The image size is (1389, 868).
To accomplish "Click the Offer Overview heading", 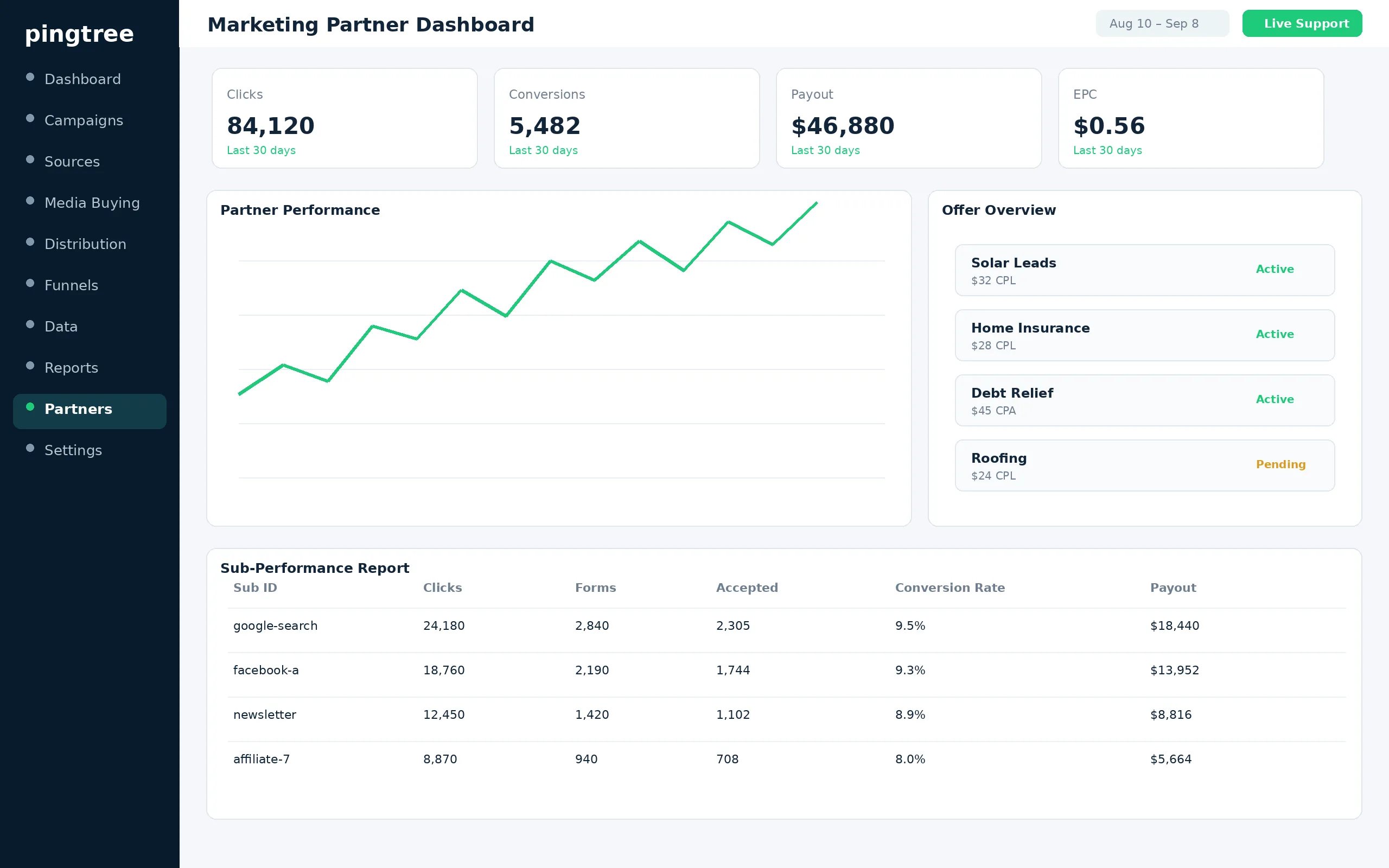I will (x=999, y=210).
